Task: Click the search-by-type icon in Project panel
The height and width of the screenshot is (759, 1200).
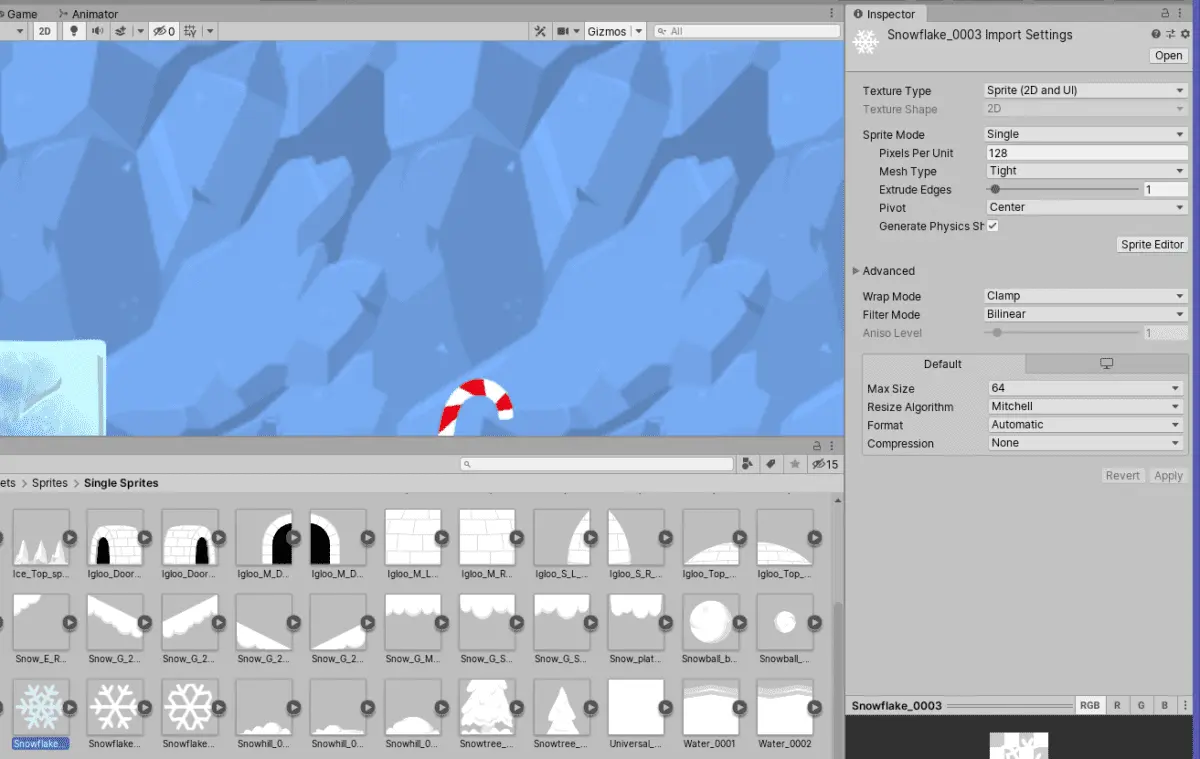Action: 747,464
